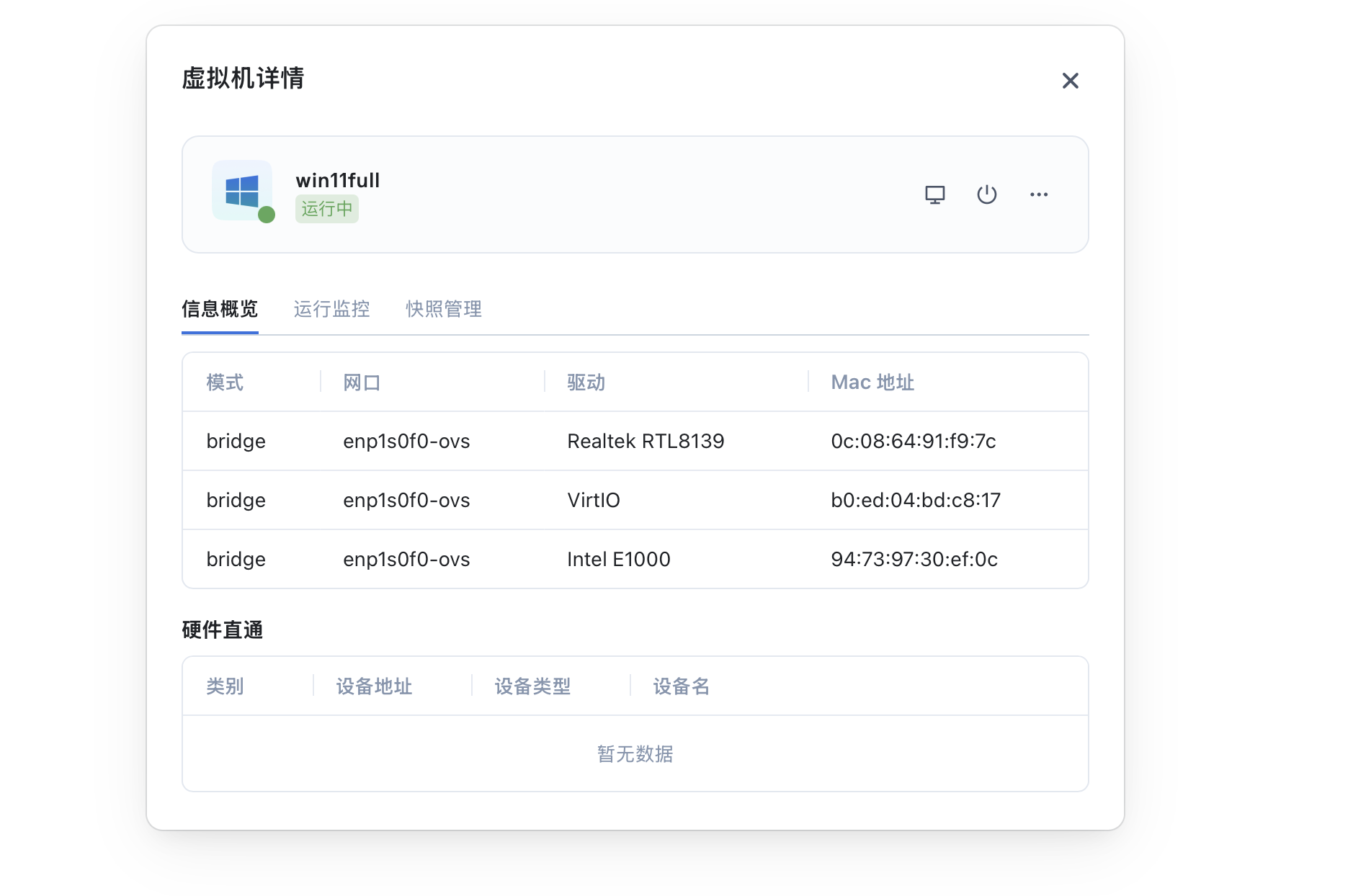Viewport: 1353px width, 896px height.
Task: Click the 驱动 column header
Action: (x=586, y=382)
